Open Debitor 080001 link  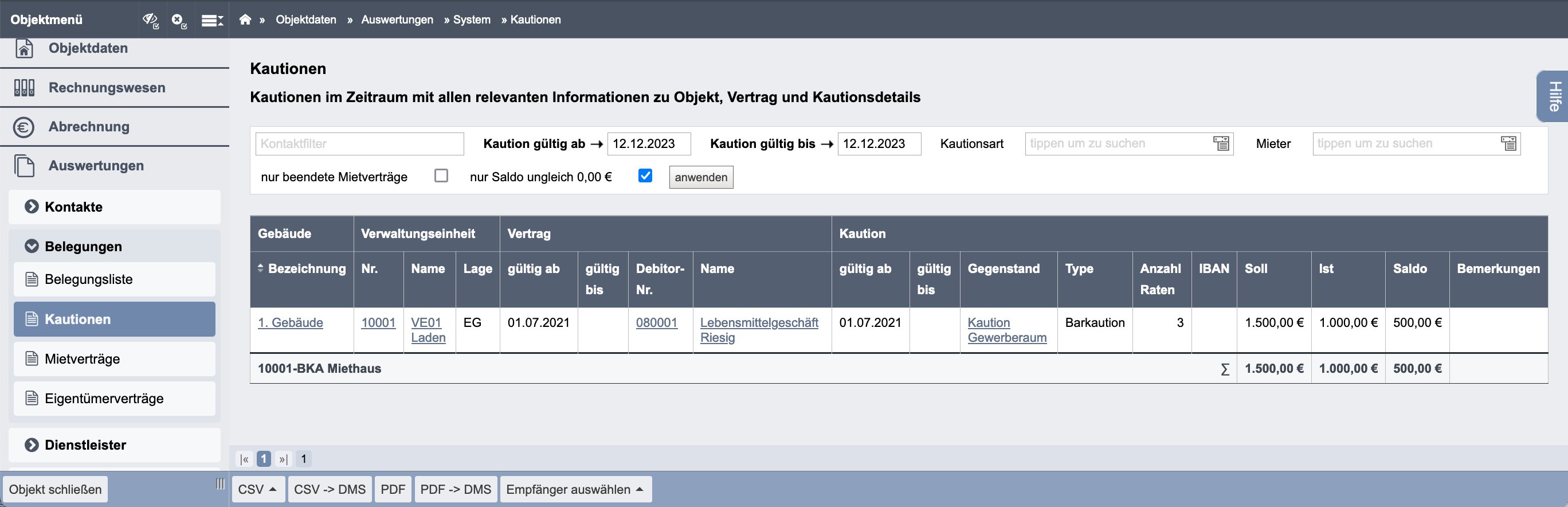(657, 323)
